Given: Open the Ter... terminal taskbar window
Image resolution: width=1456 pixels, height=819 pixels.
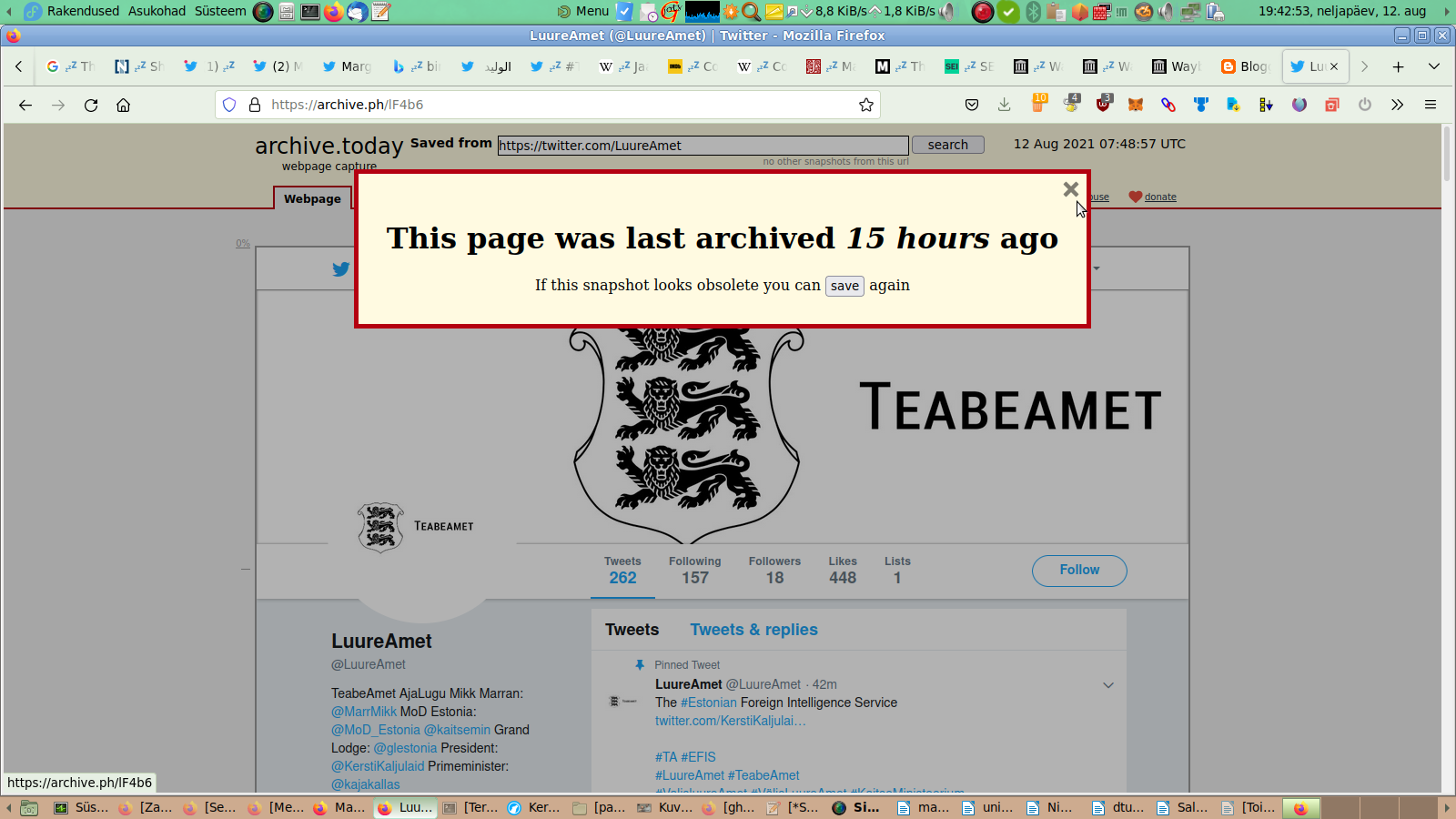Looking at the screenshot, I should 471,807.
